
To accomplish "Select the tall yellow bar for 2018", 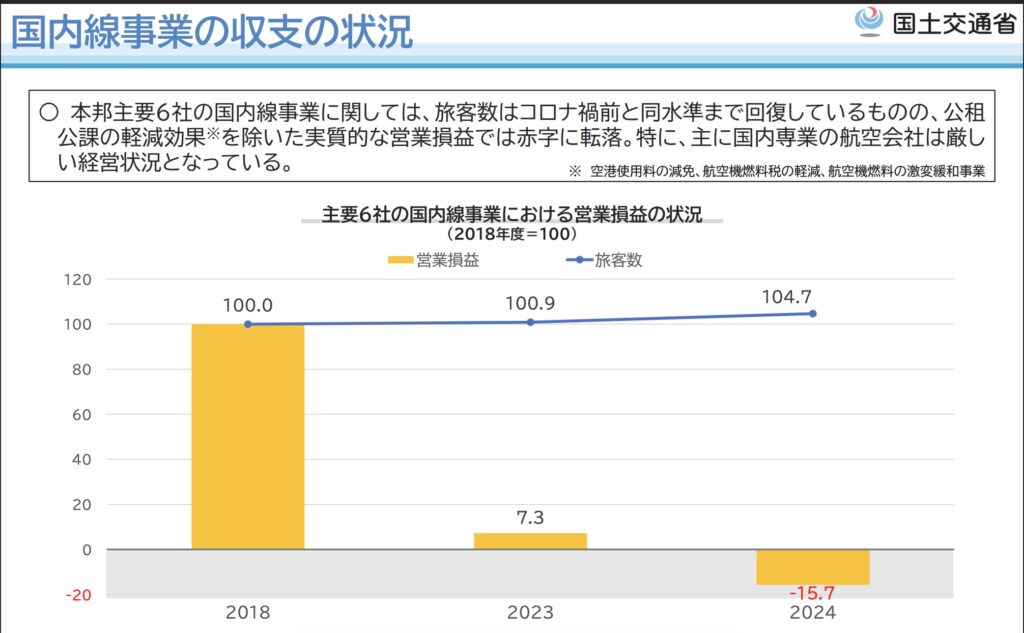I will click(x=248, y=436).
